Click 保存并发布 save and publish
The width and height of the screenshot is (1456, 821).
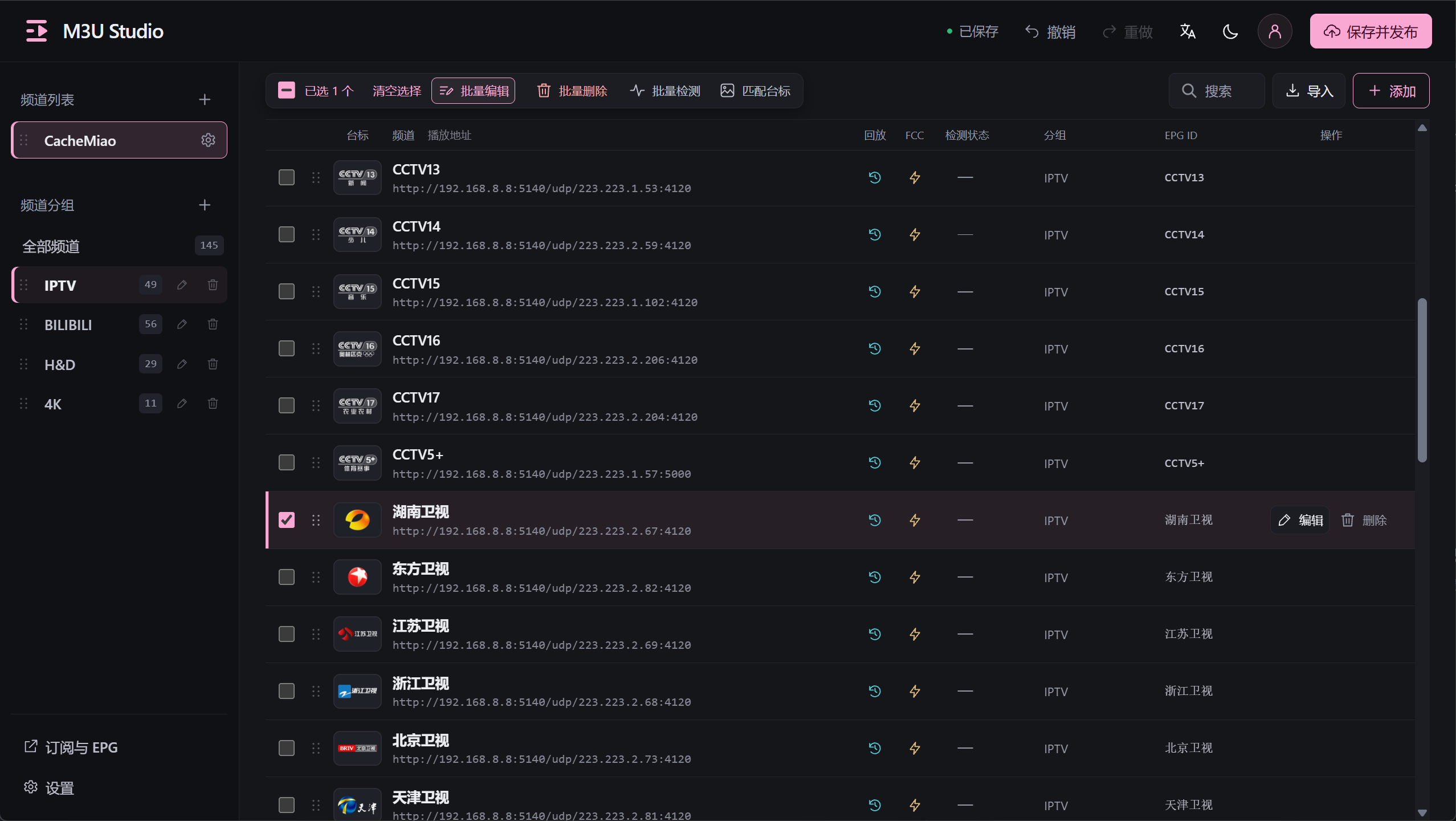pos(1371,31)
